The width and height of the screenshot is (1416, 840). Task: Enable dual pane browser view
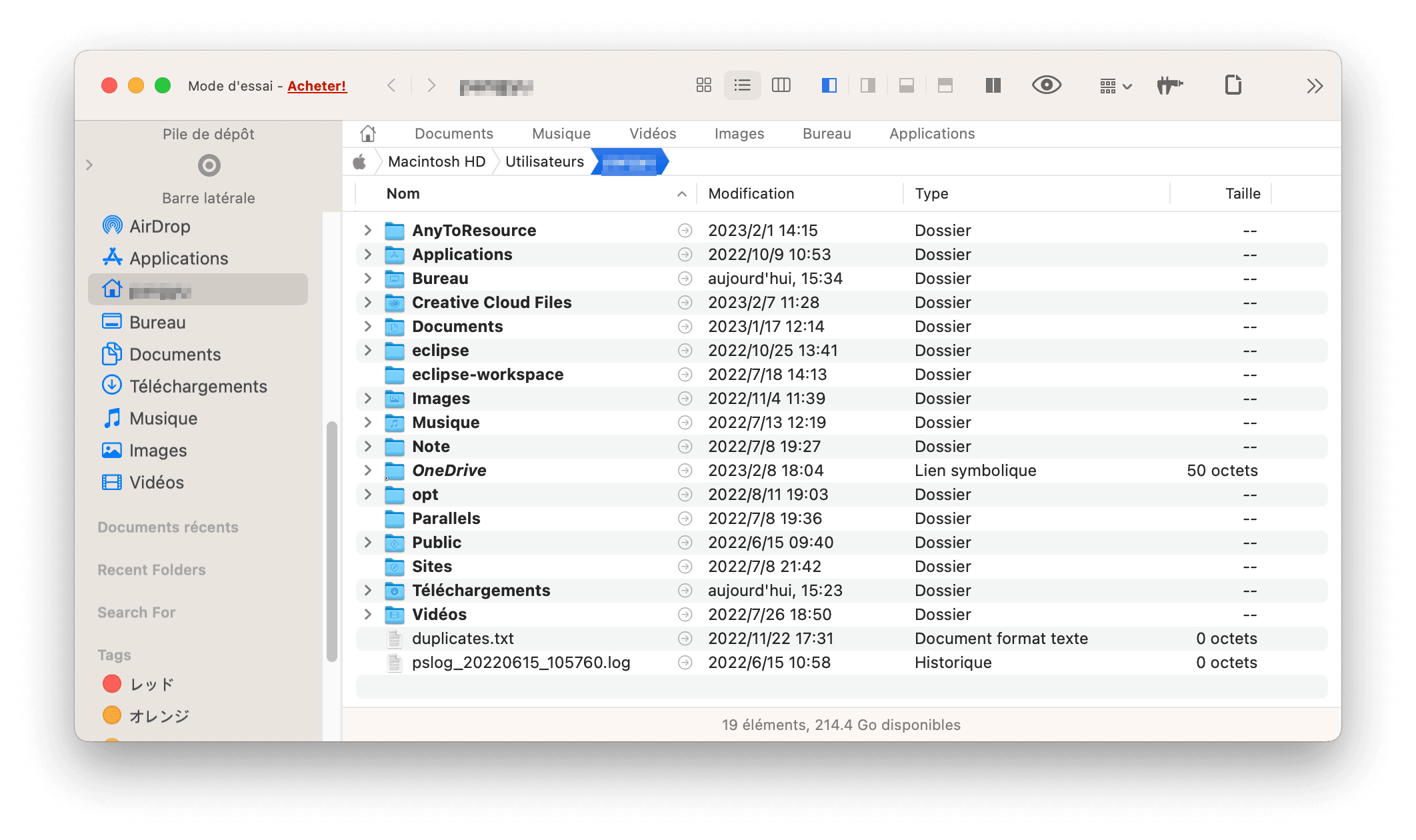993,85
